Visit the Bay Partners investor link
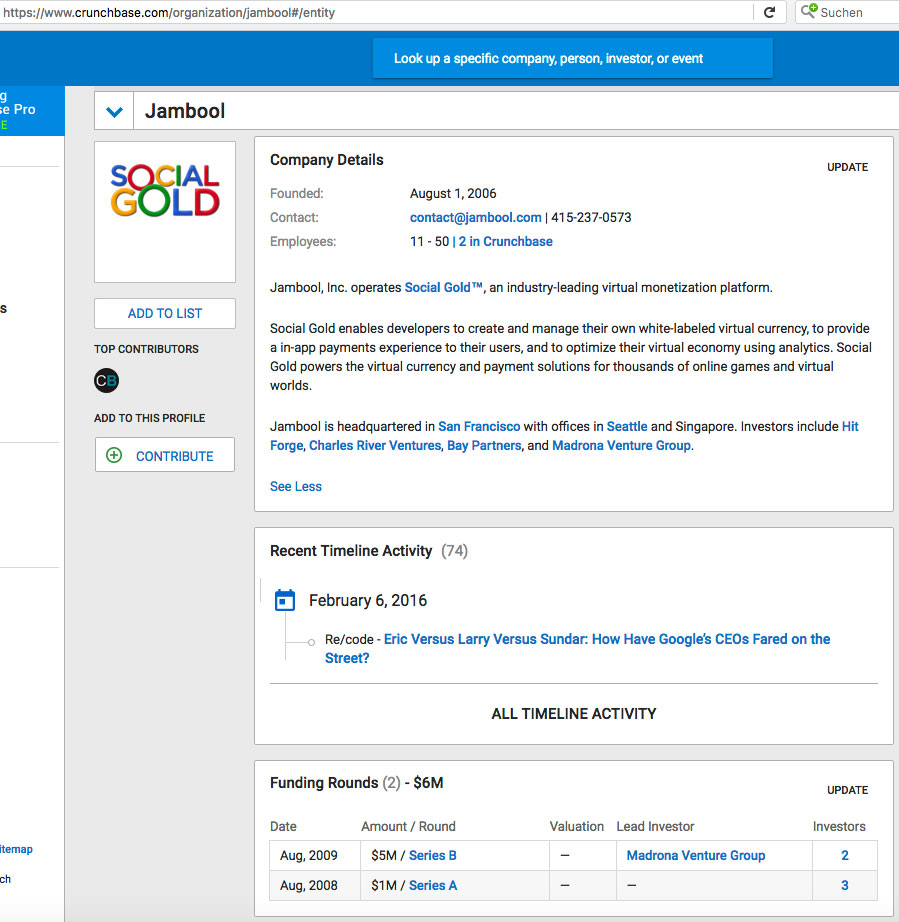This screenshot has height=922, width=899. 484,446
